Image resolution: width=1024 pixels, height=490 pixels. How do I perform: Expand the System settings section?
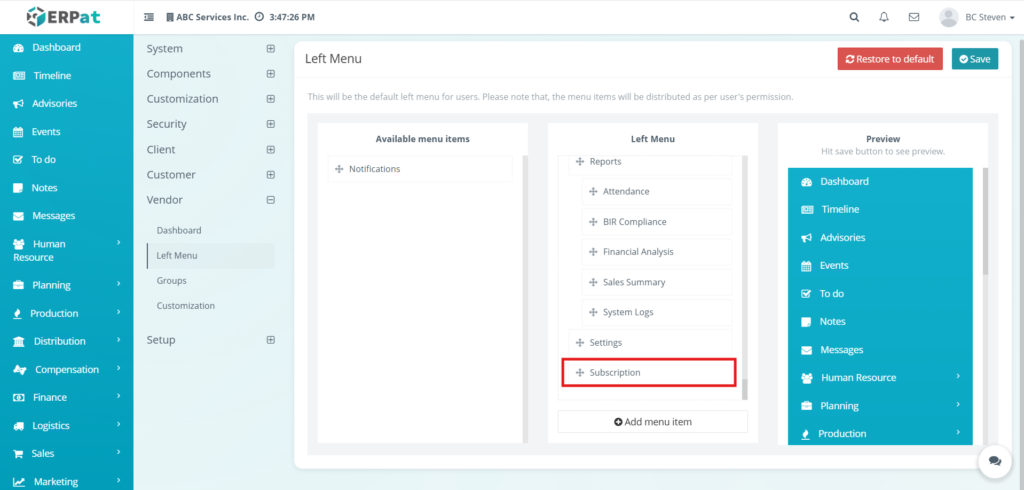coord(270,49)
